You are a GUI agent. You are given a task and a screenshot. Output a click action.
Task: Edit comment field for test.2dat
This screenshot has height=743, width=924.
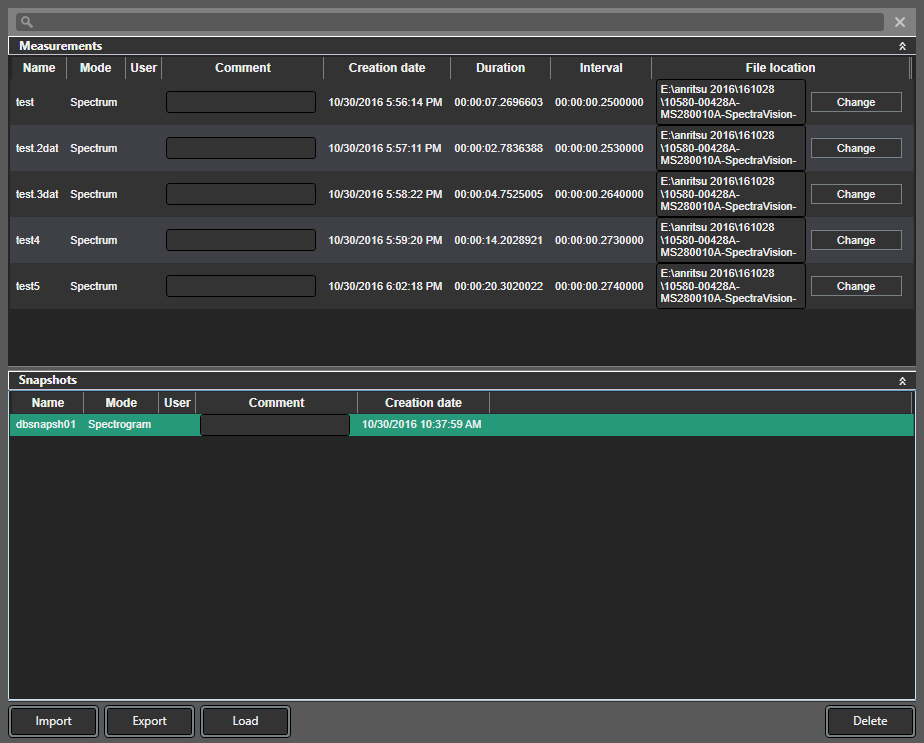pos(240,148)
